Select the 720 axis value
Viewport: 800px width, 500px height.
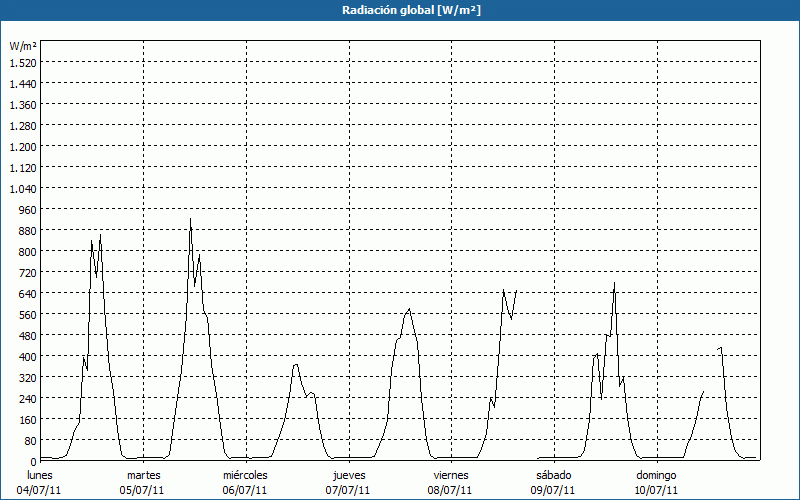[28, 273]
